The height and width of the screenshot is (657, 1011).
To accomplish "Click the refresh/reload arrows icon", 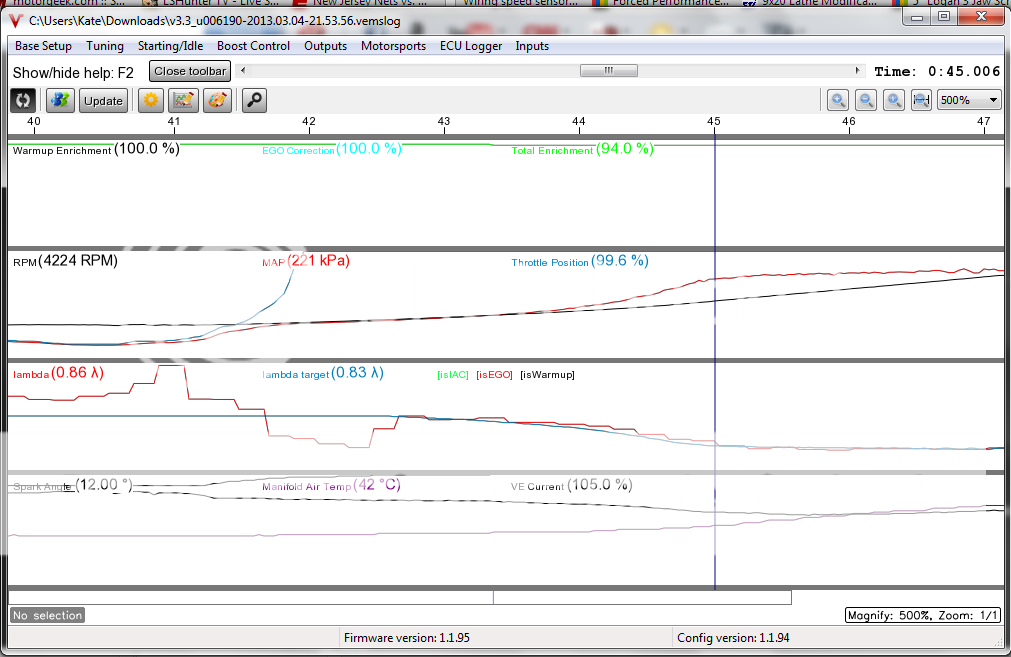I will coord(23,100).
